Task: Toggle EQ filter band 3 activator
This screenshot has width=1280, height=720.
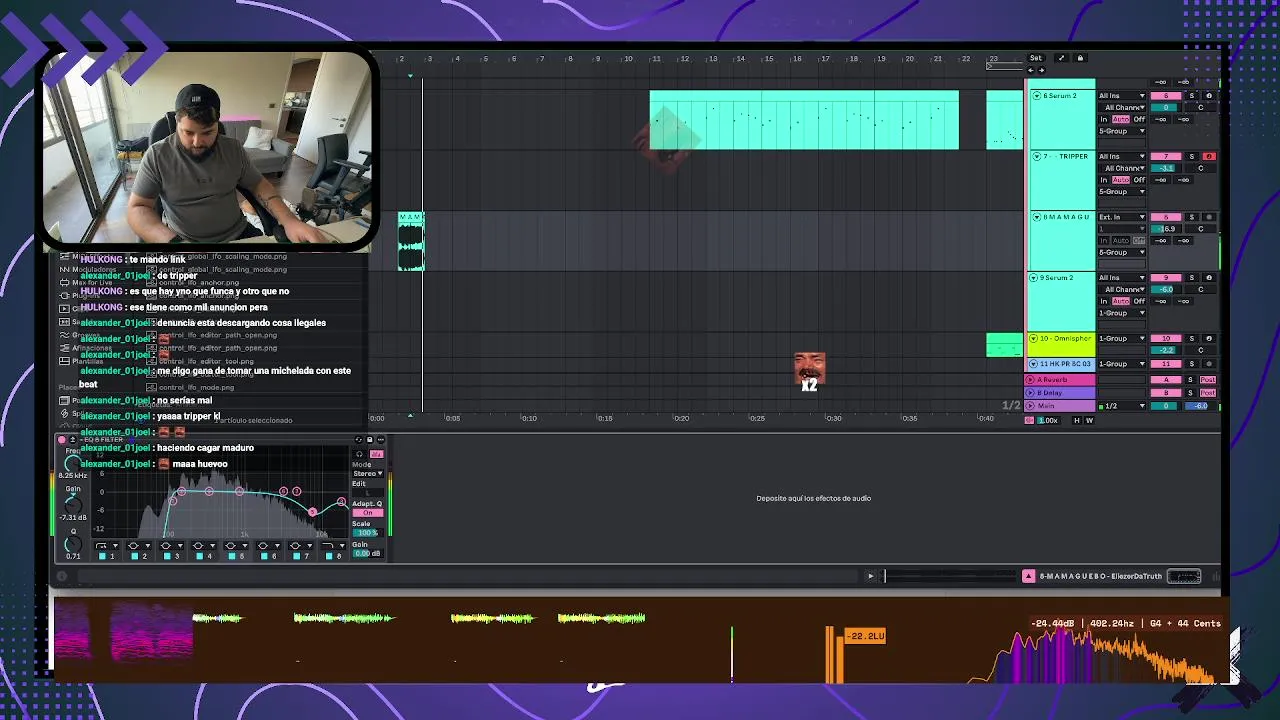Action: 167,556
